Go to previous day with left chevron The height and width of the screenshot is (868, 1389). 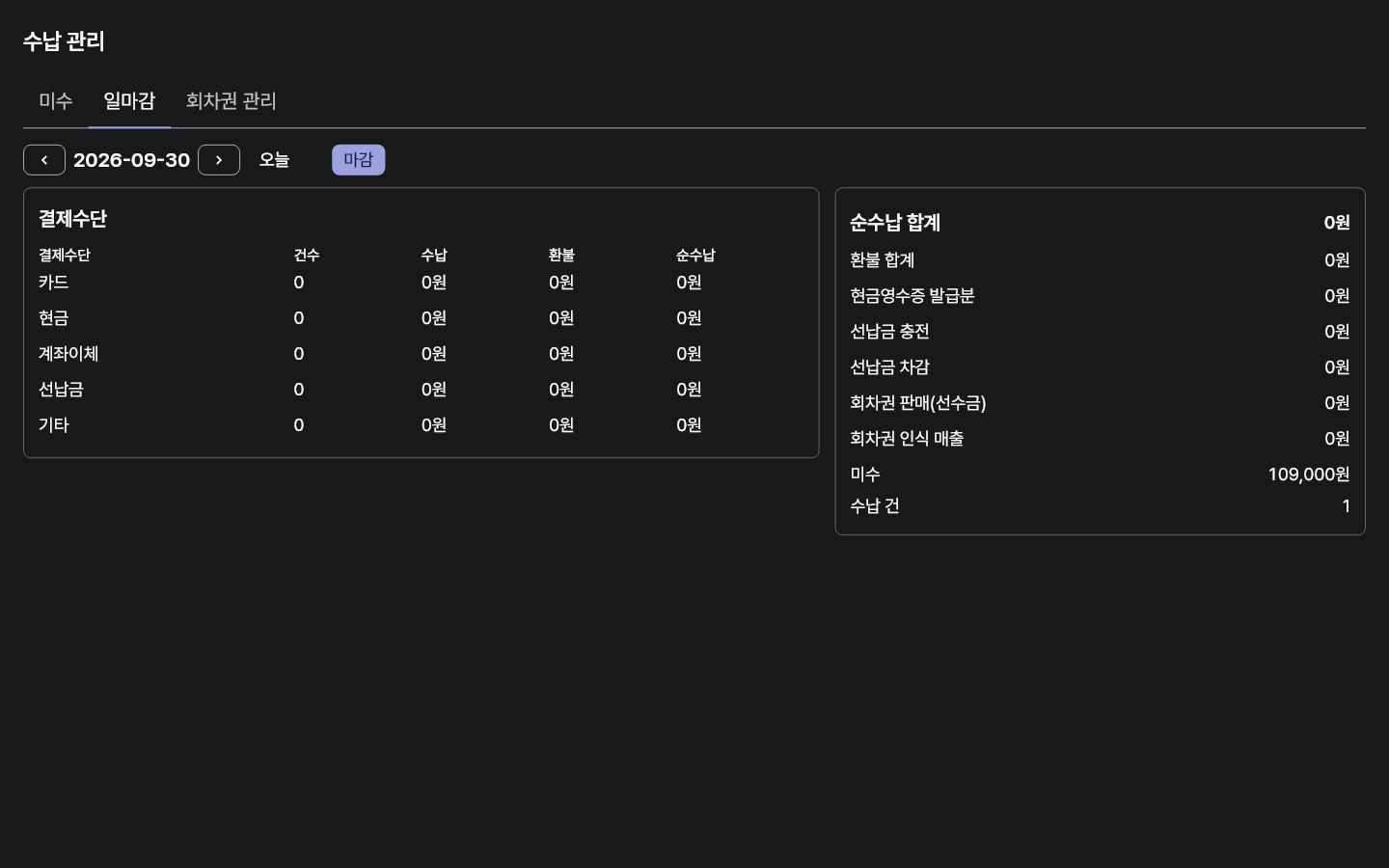tap(44, 160)
